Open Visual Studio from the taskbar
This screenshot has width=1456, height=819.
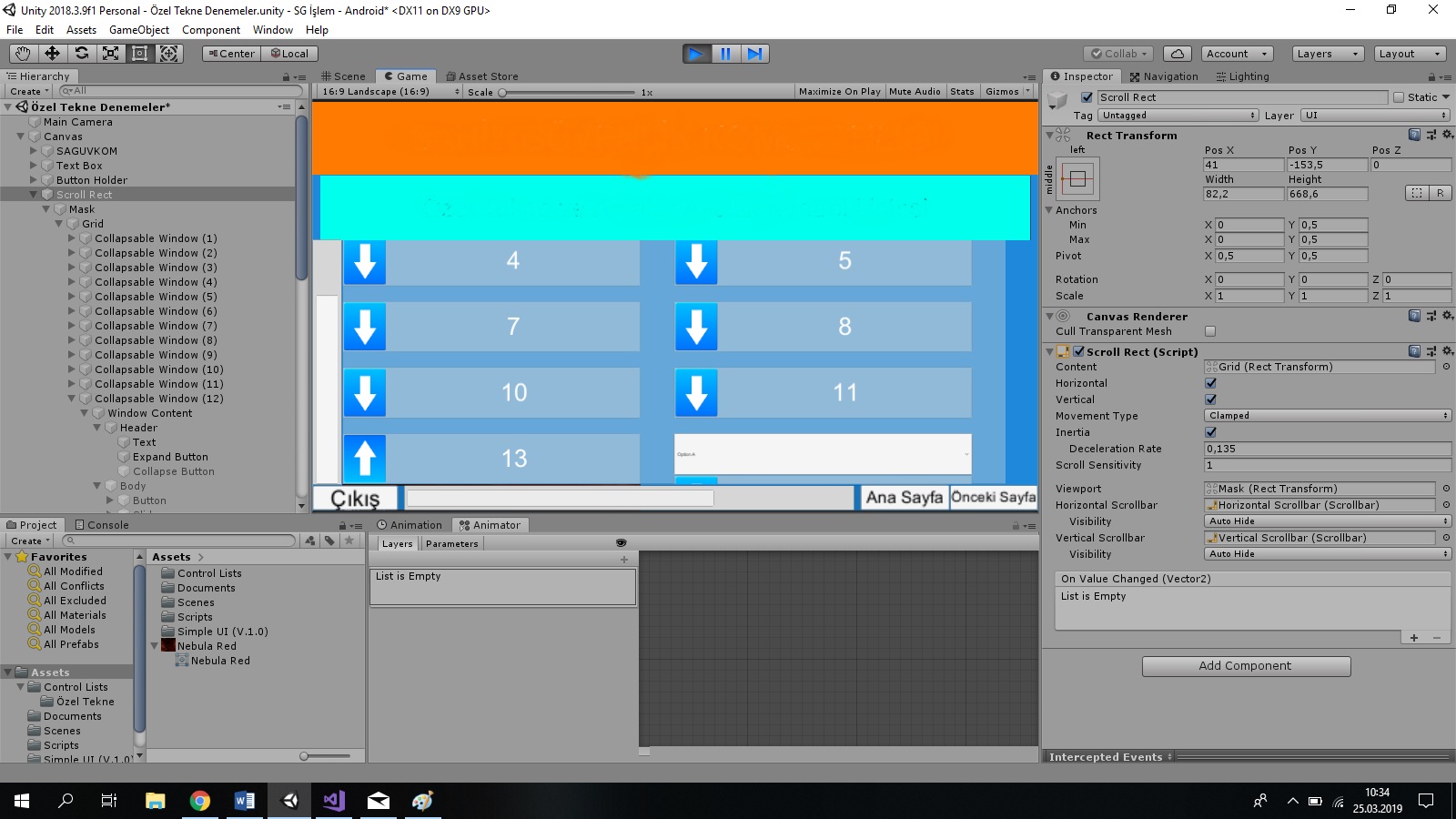[x=334, y=801]
